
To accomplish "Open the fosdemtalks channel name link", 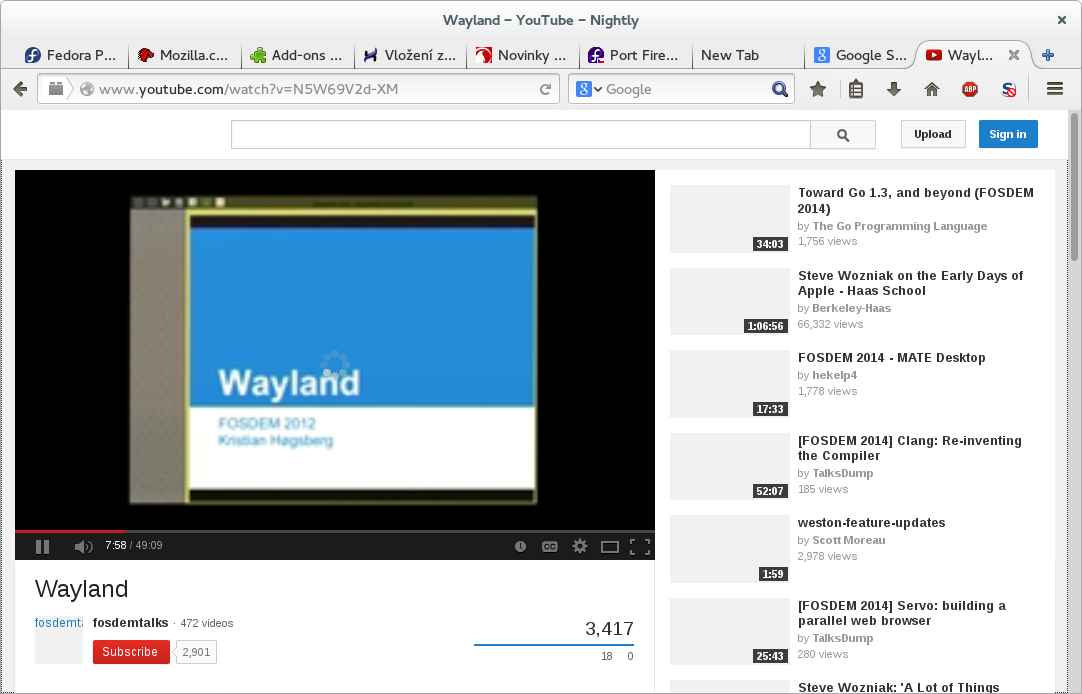I will [130, 623].
